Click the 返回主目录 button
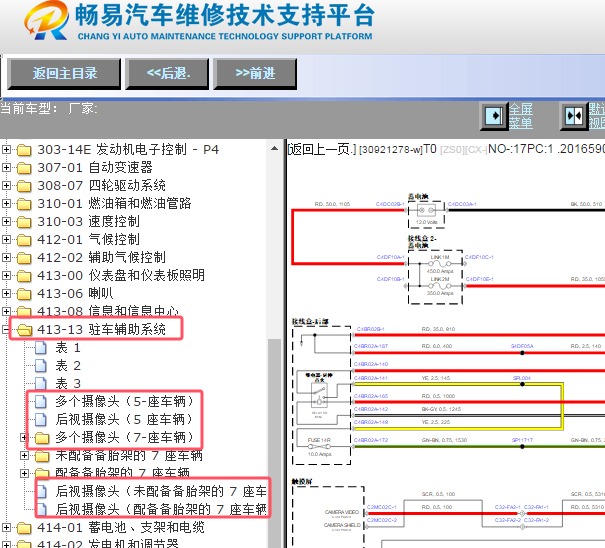This screenshot has height=548, width=605. coord(64,73)
